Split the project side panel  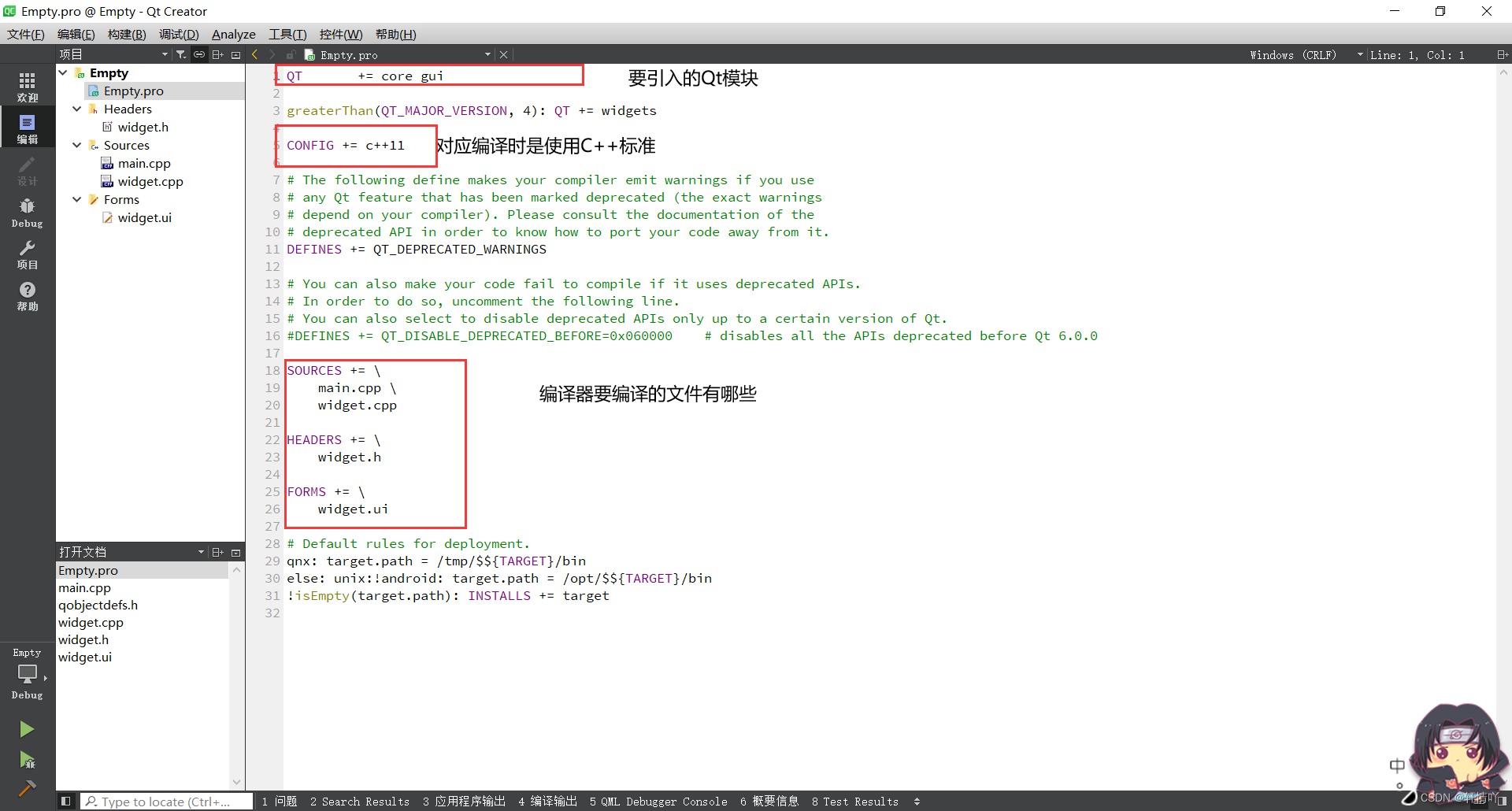coord(218,54)
